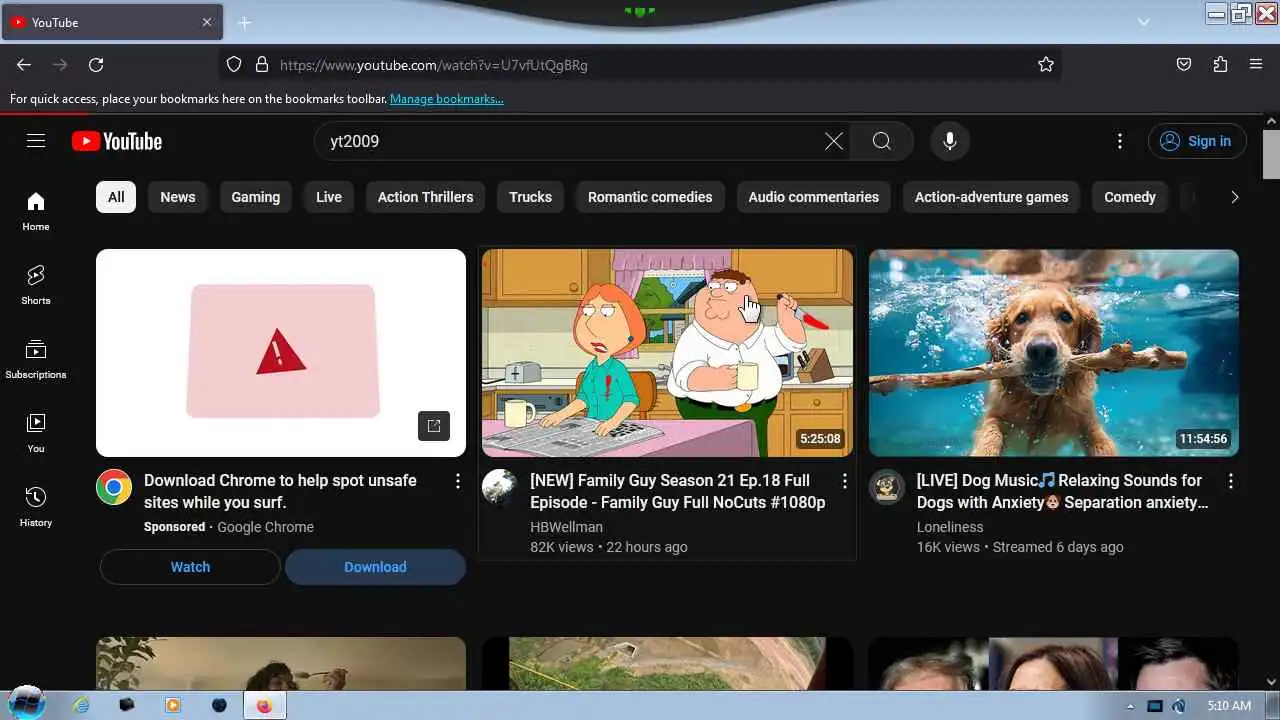Go back with the browser back arrow
Screen dimensions: 1280x720
point(24,65)
